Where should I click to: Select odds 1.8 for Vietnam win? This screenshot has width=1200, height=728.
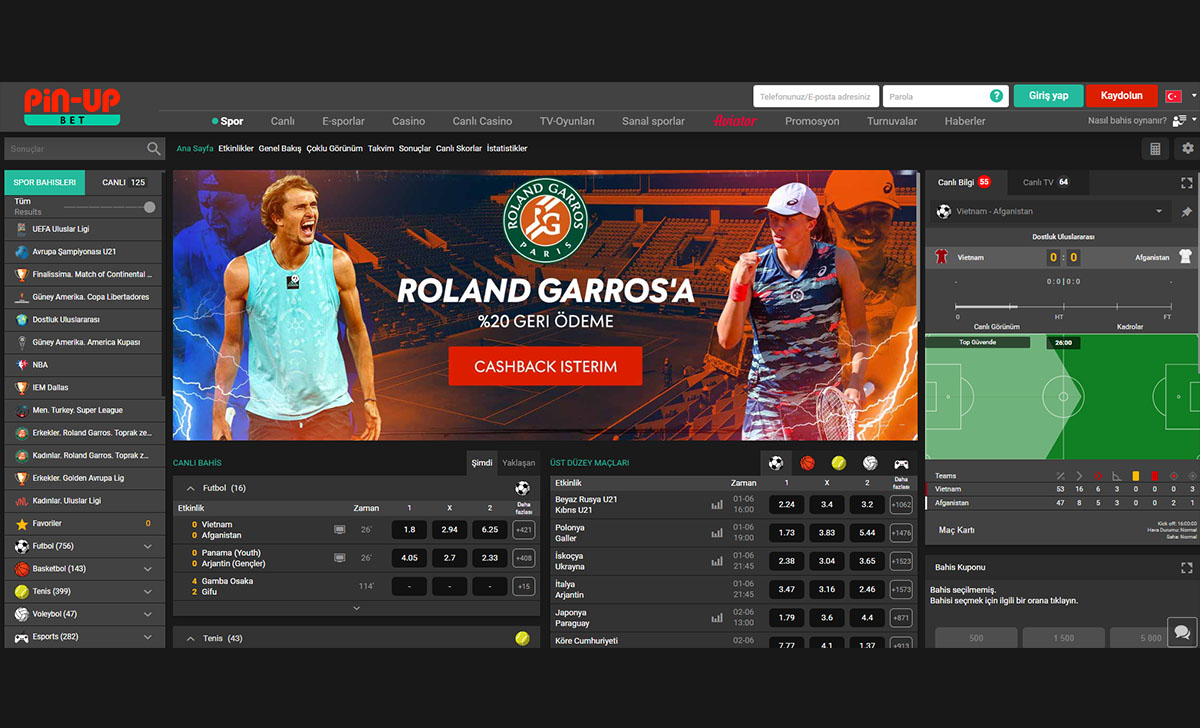[x=409, y=530]
